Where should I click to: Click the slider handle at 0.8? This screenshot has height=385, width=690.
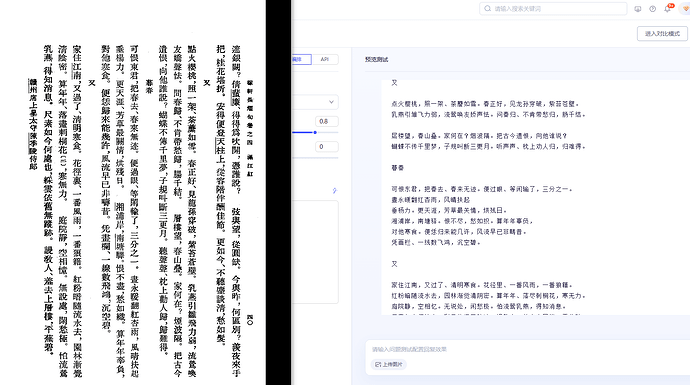315,132
